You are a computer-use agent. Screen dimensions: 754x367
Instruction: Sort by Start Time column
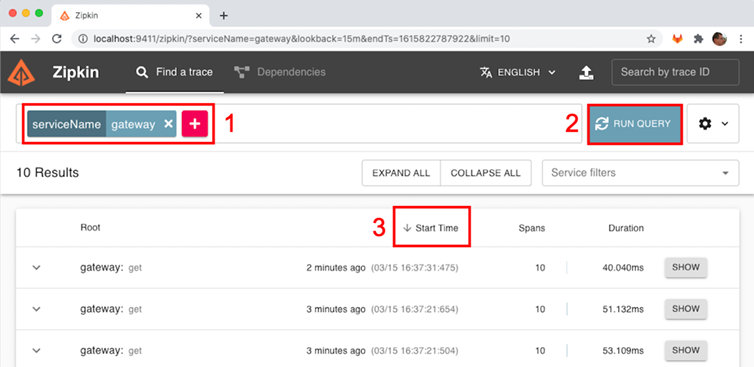point(431,228)
